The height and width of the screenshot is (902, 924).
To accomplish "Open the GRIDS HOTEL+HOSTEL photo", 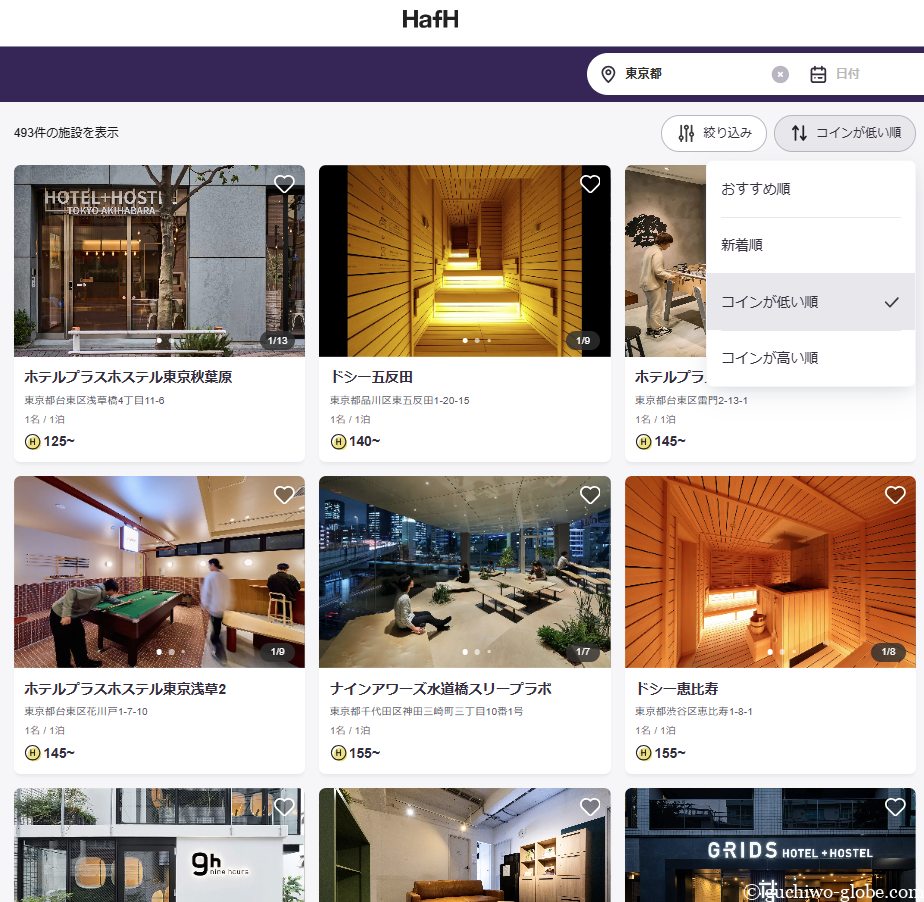I will point(770,845).
